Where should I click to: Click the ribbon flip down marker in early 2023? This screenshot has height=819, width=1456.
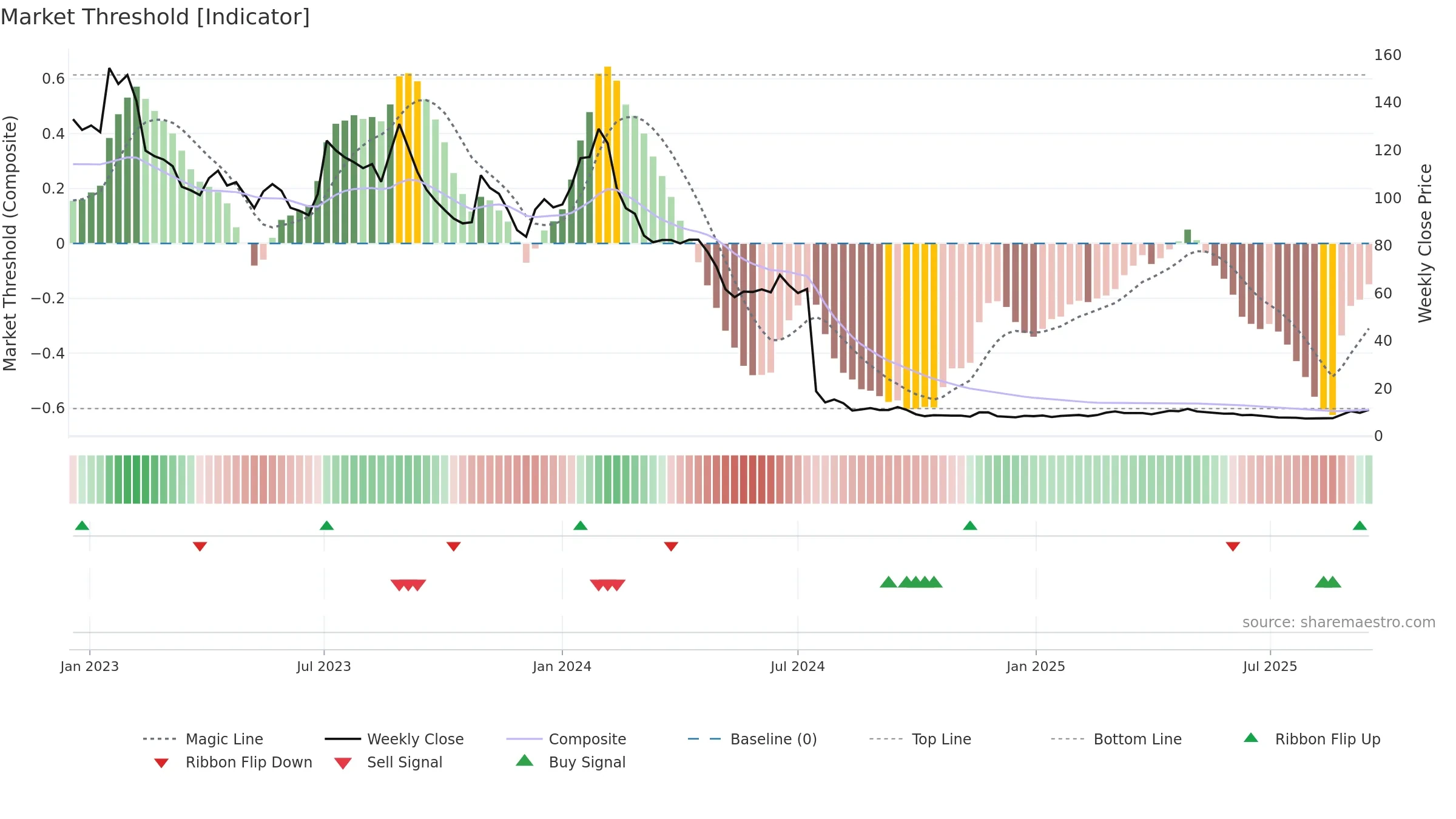coord(200,547)
